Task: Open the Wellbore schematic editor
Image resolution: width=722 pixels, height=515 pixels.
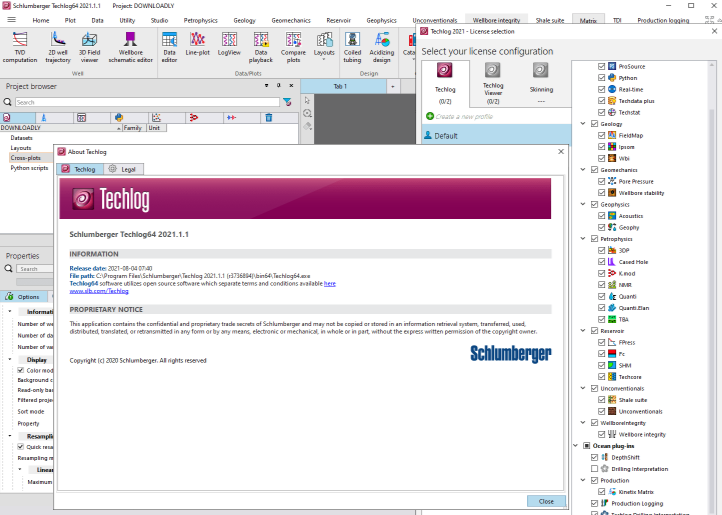Action: (x=131, y=46)
